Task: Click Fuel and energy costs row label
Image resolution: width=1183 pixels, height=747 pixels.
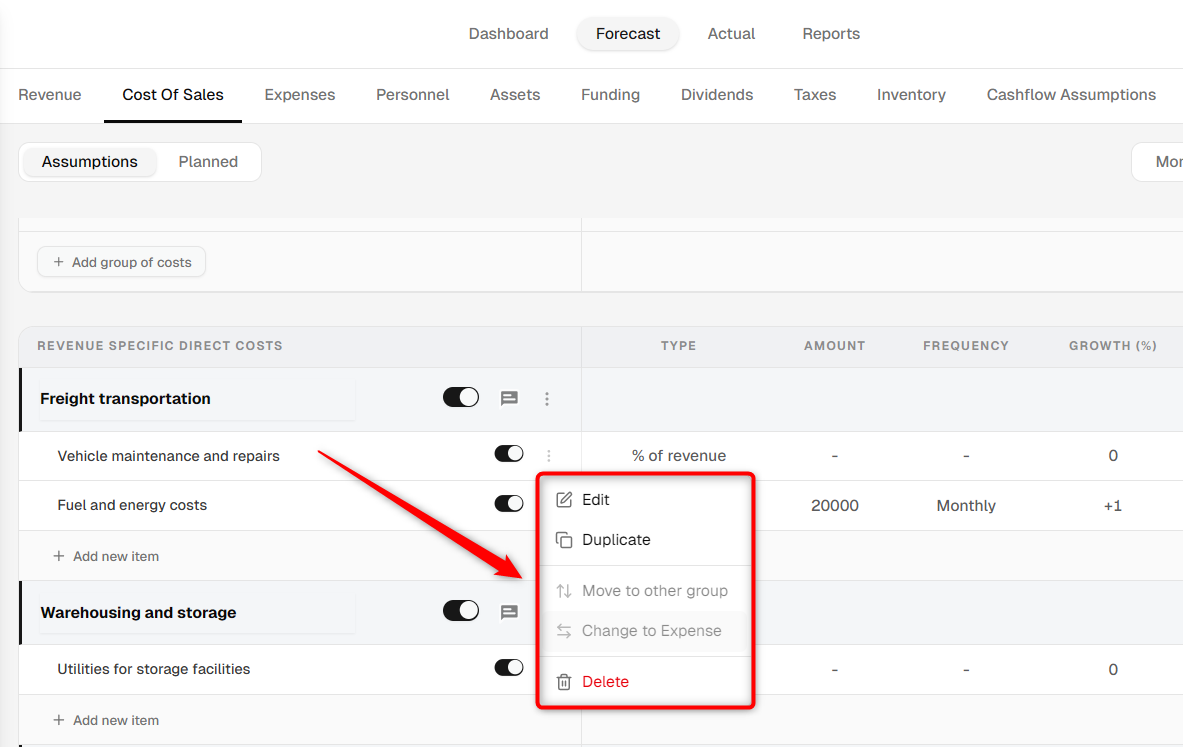Action: point(132,506)
